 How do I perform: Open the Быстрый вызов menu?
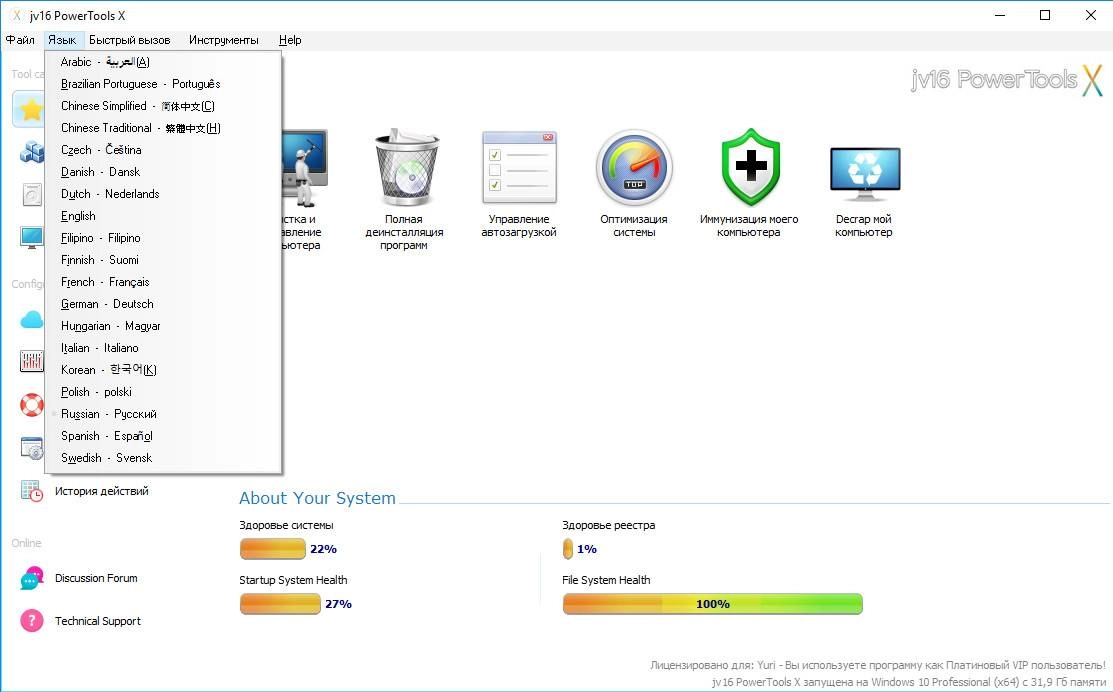coord(129,40)
